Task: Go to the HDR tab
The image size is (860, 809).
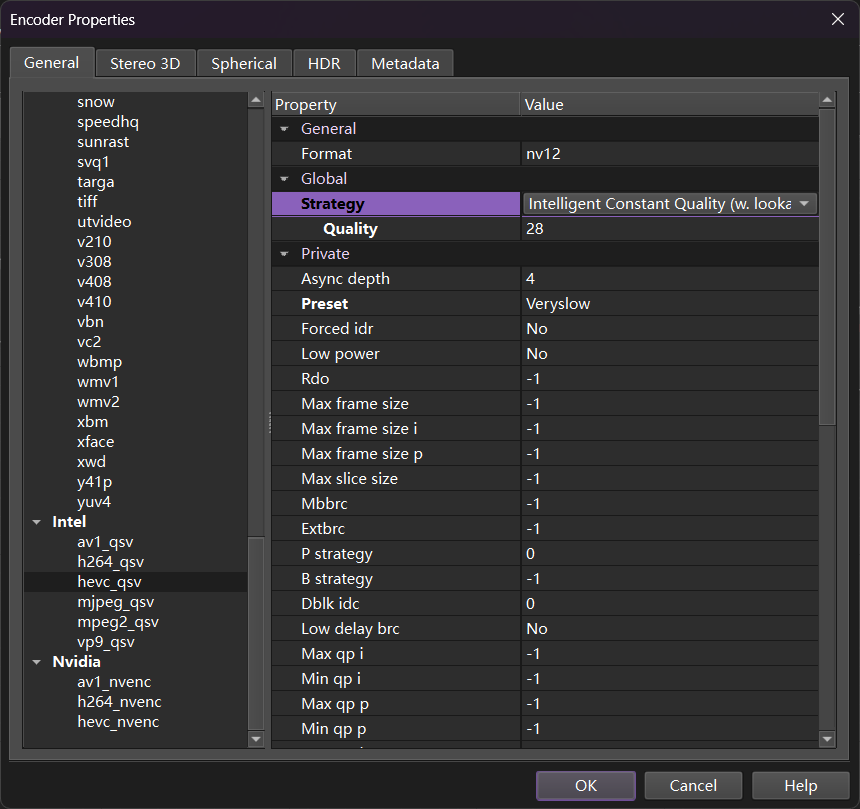Action: tap(324, 63)
